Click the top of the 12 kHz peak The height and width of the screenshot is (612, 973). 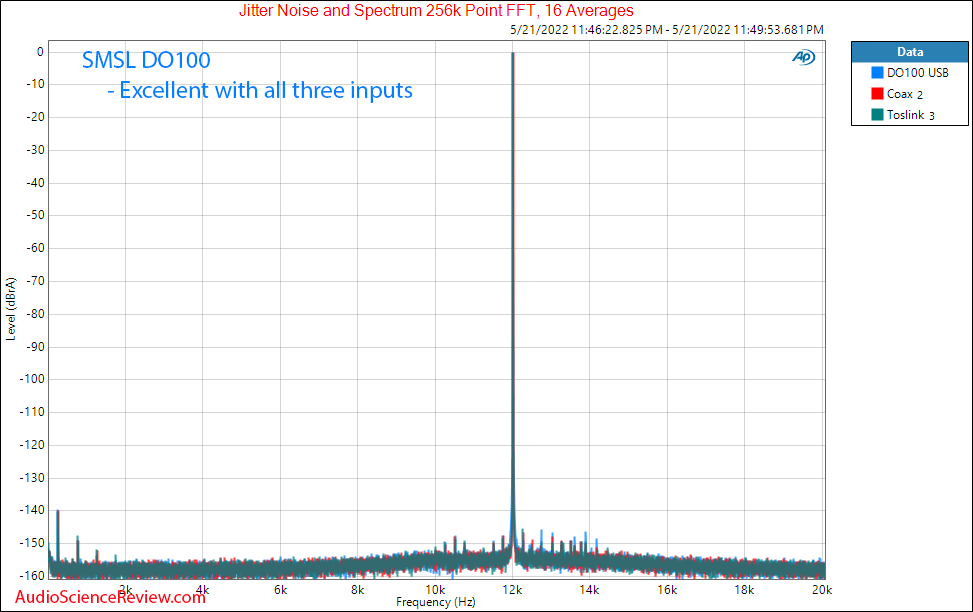[x=513, y=54]
